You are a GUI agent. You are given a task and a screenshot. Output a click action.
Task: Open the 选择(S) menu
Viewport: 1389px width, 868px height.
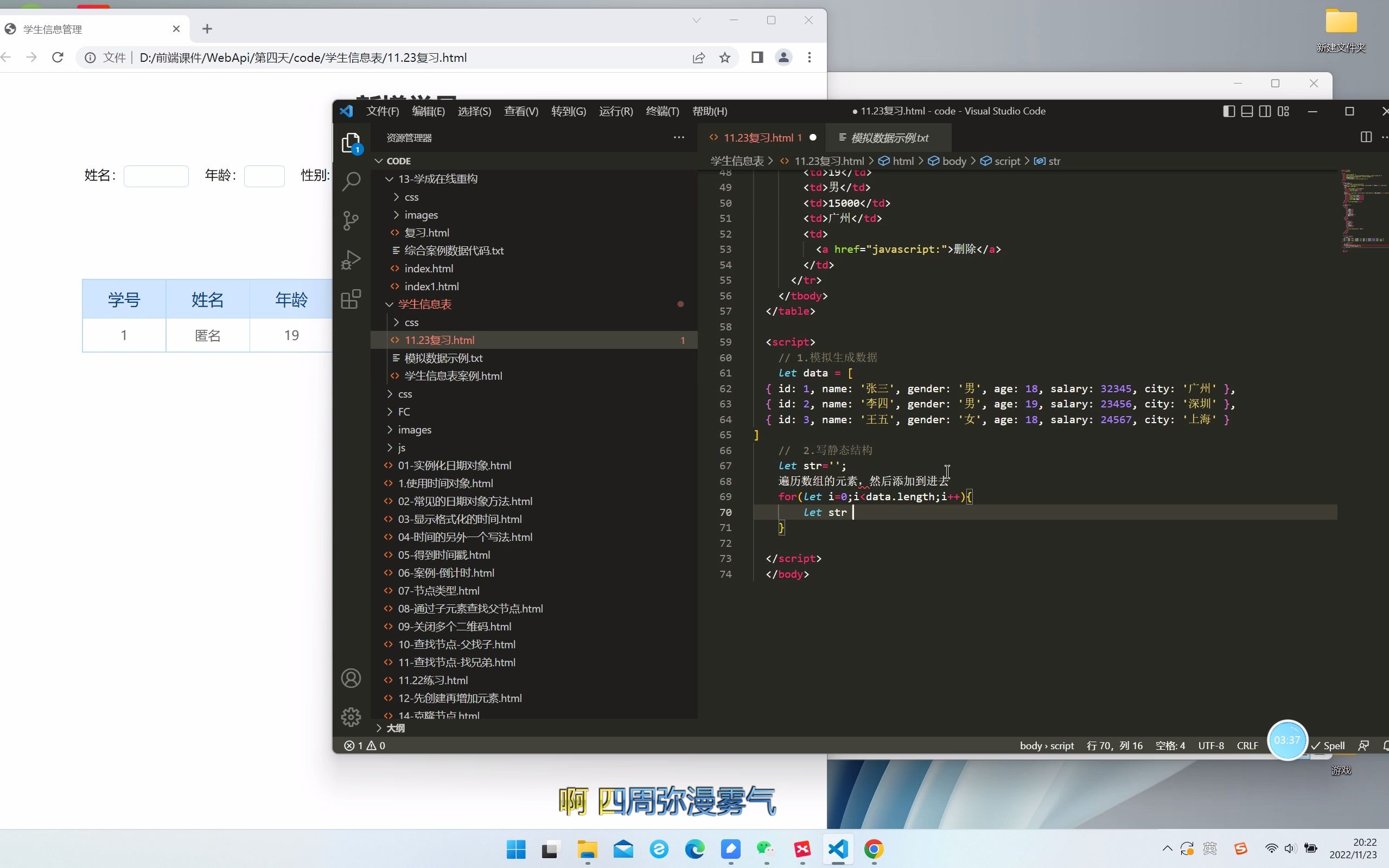click(474, 111)
